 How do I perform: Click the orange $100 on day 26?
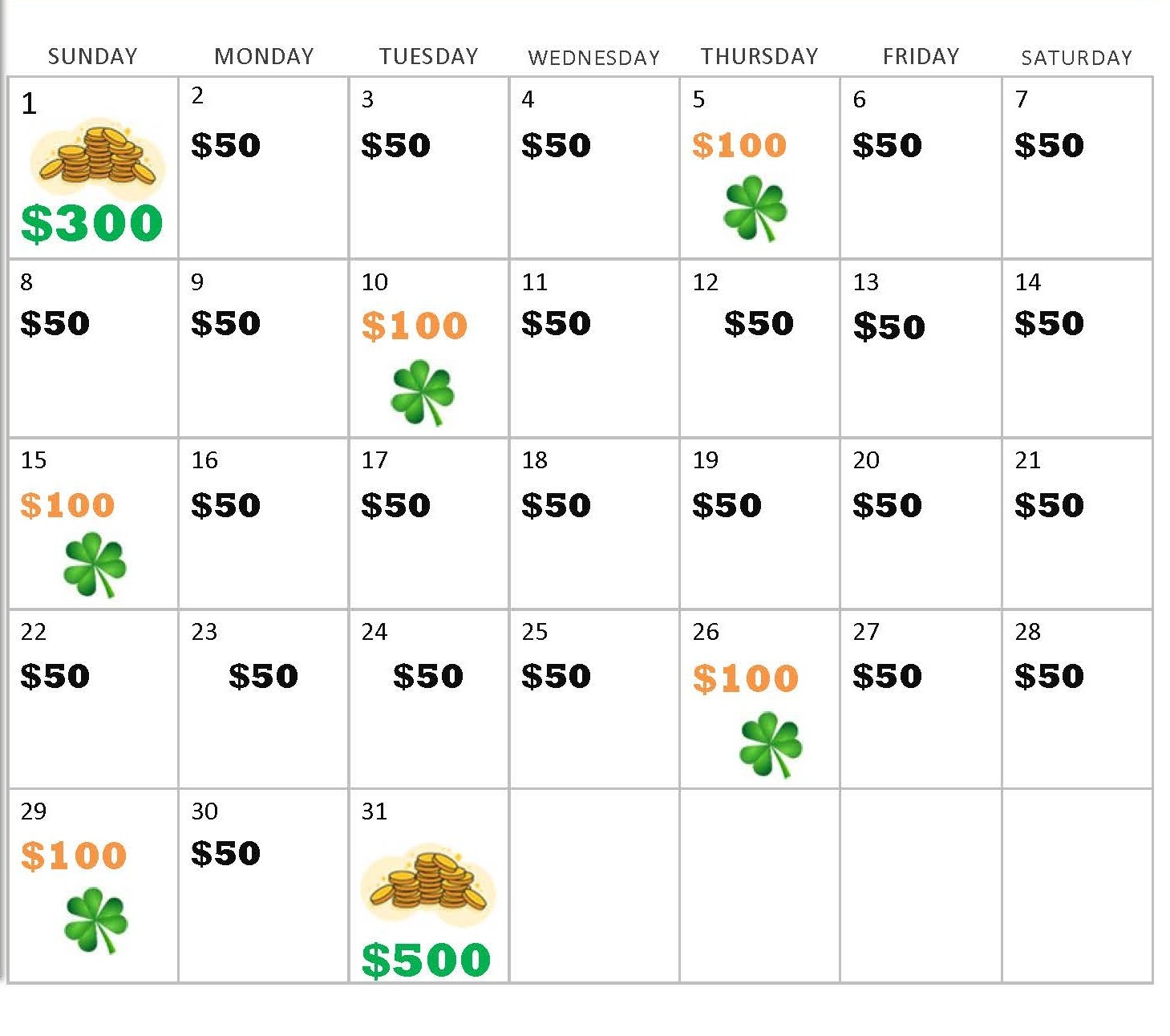coord(745,678)
